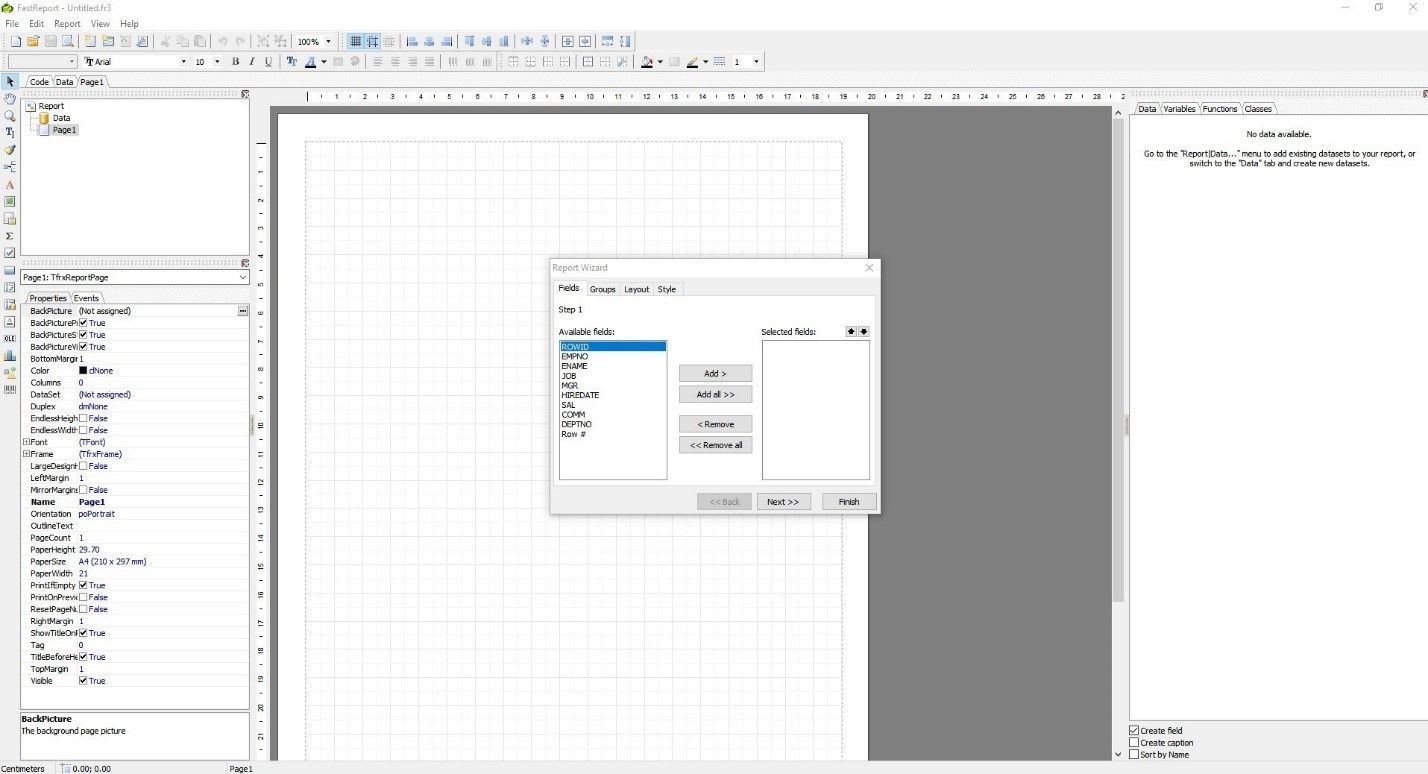
Task: Open the font size 10 dropdown
Action: click(x=217, y=62)
